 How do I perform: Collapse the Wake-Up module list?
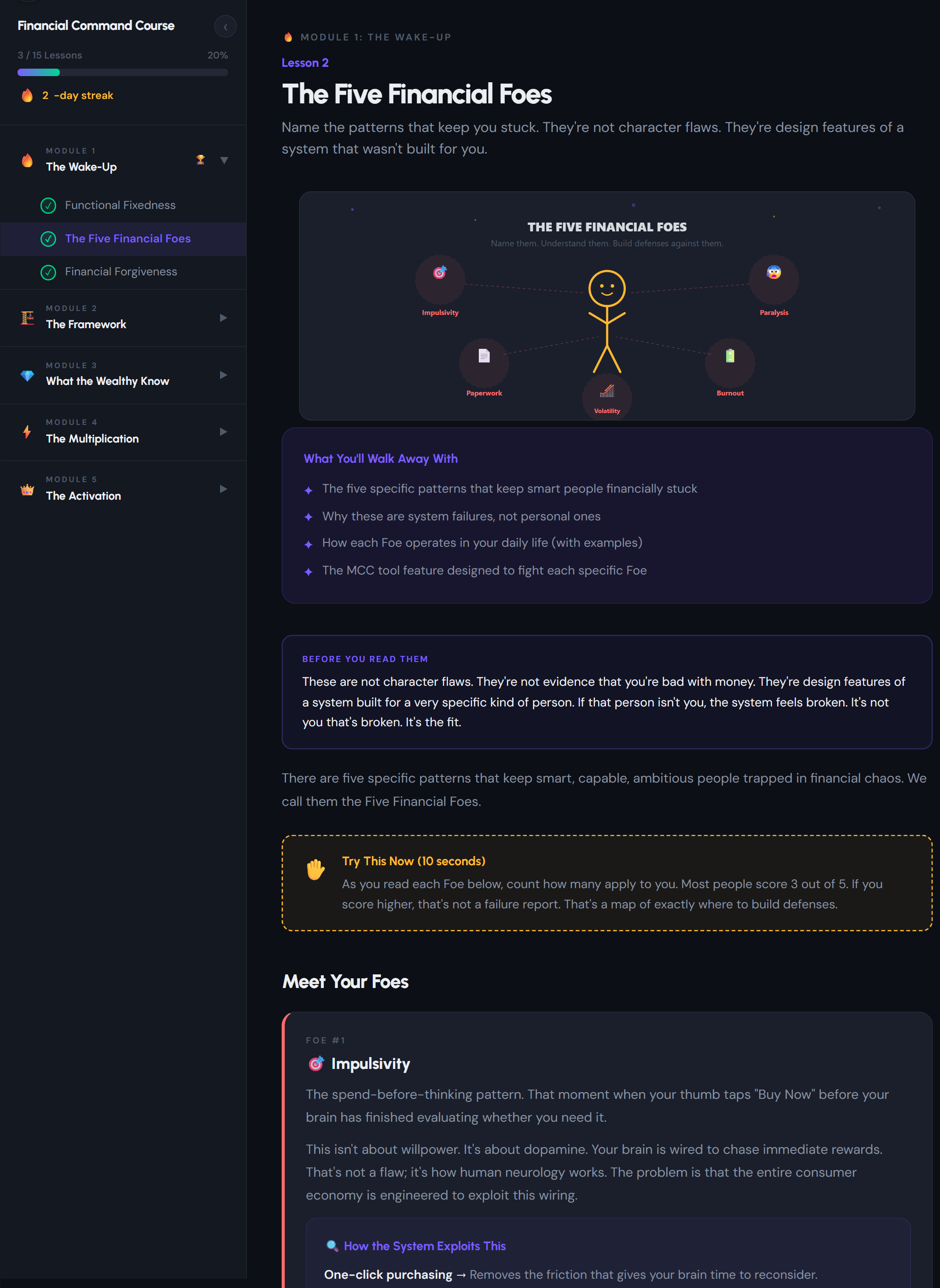(224, 161)
